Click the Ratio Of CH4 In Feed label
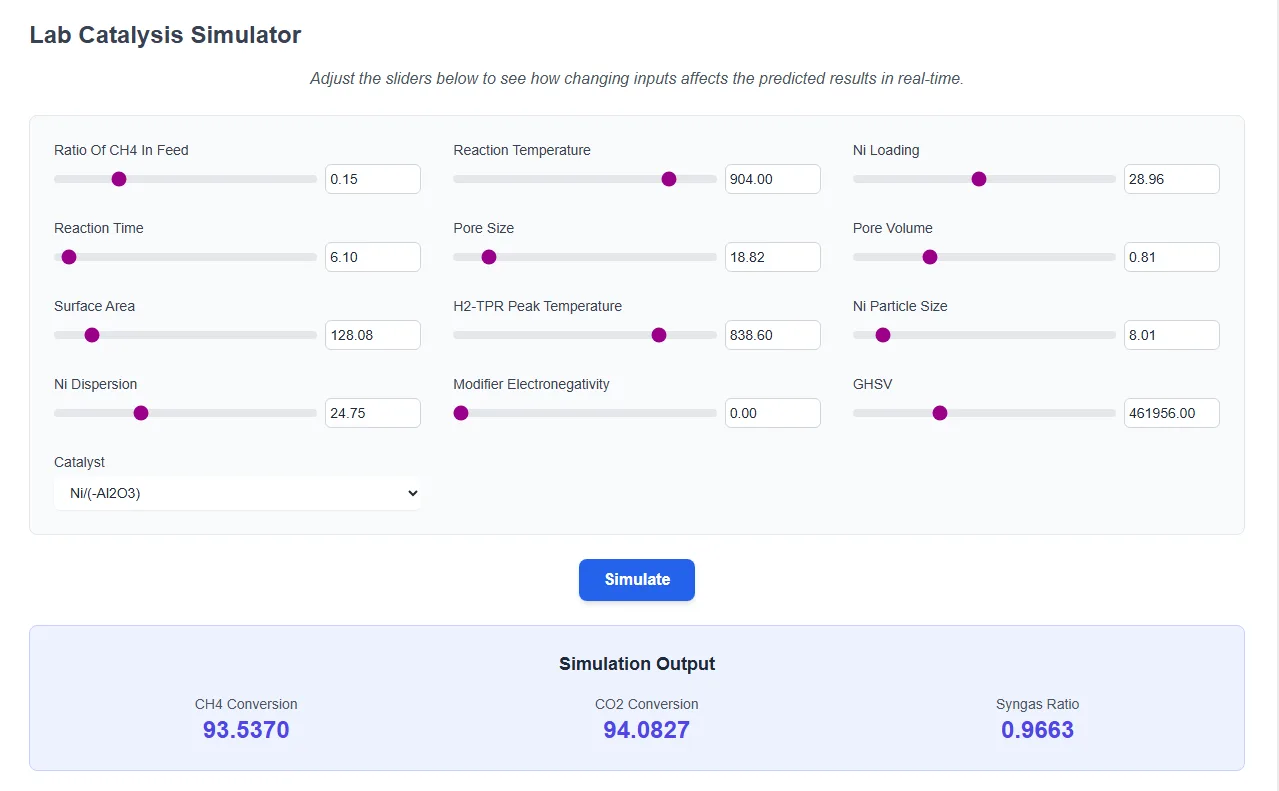Image resolution: width=1279 pixels, height=791 pixels. [x=121, y=150]
